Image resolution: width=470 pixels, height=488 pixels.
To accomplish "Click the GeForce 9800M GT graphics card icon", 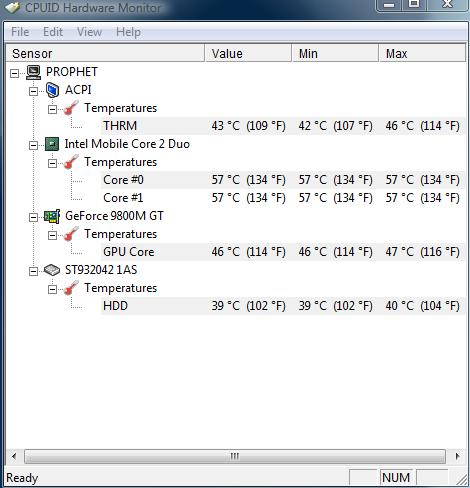I will (x=52, y=216).
